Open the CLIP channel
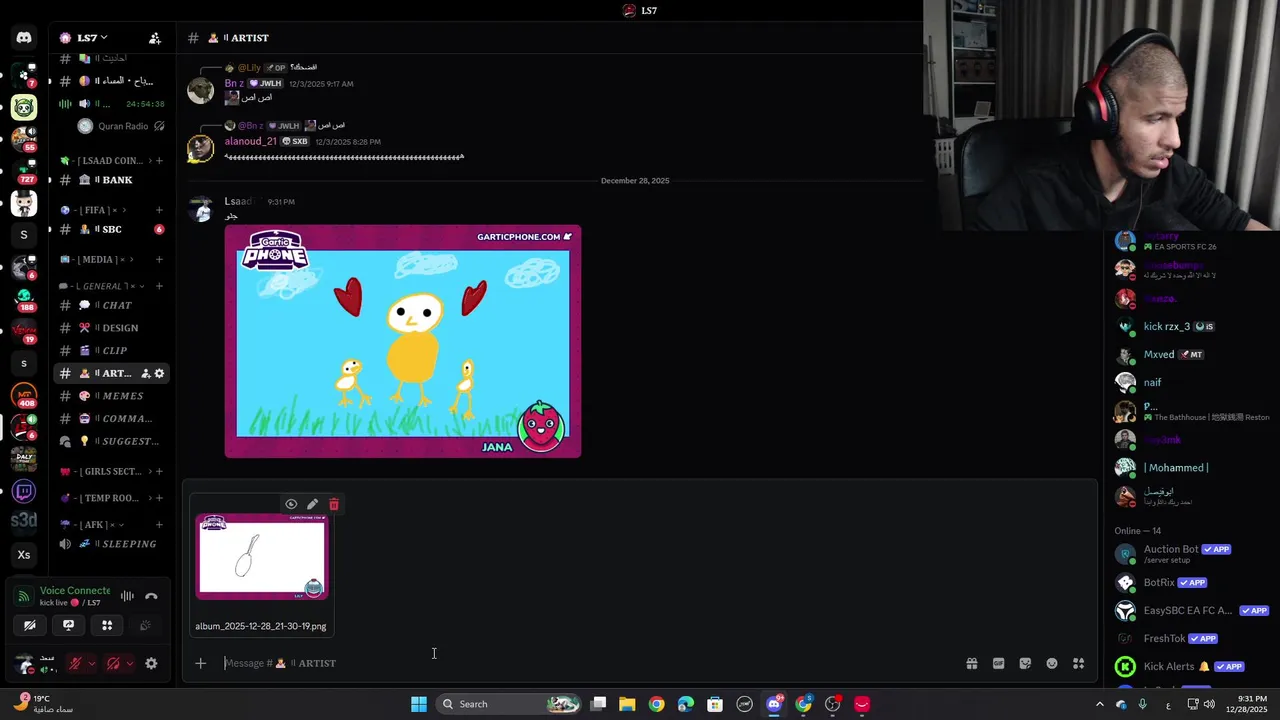The height and width of the screenshot is (720, 1280). (x=110, y=350)
